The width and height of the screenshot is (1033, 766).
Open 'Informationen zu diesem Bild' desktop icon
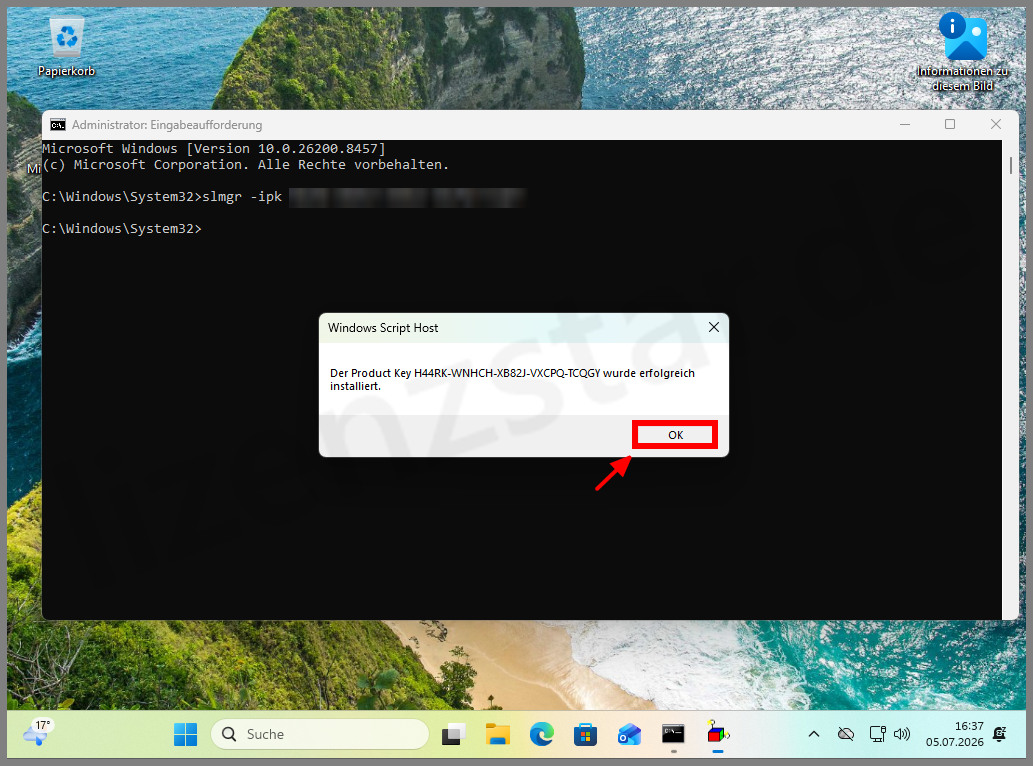tap(963, 53)
